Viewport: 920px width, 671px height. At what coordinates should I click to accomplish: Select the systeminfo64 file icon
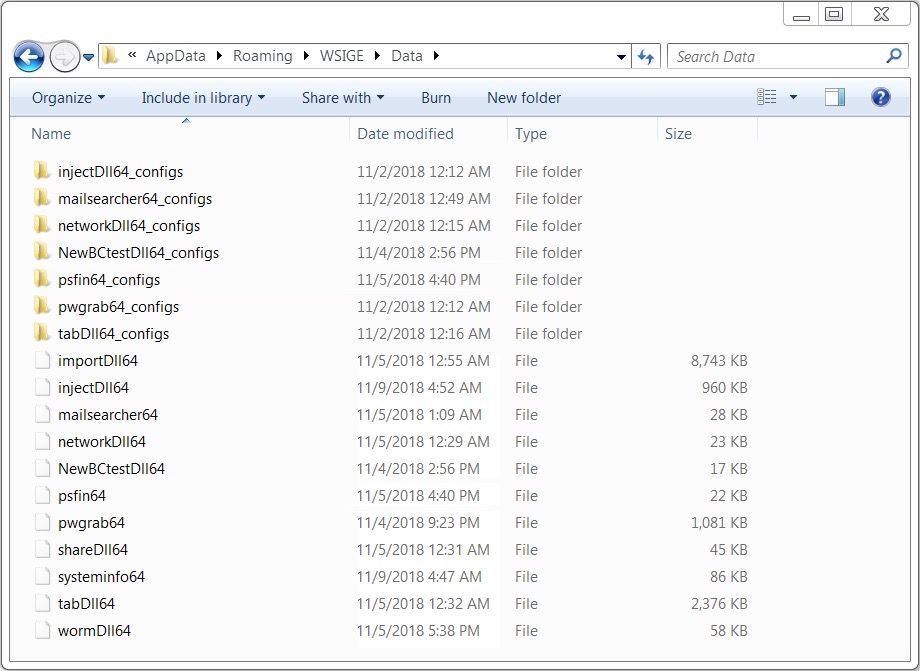42,576
